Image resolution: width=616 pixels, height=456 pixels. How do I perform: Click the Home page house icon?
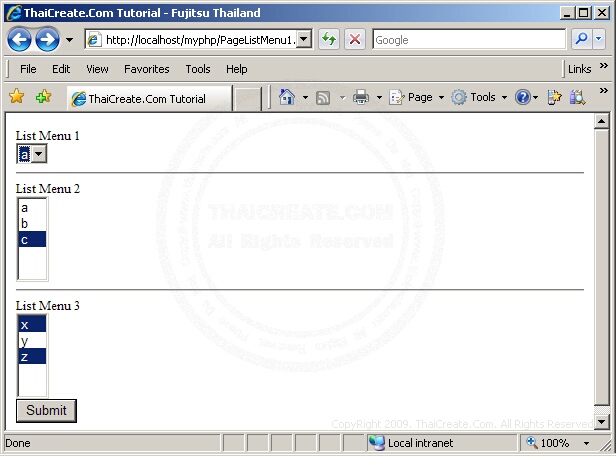point(287,97)
